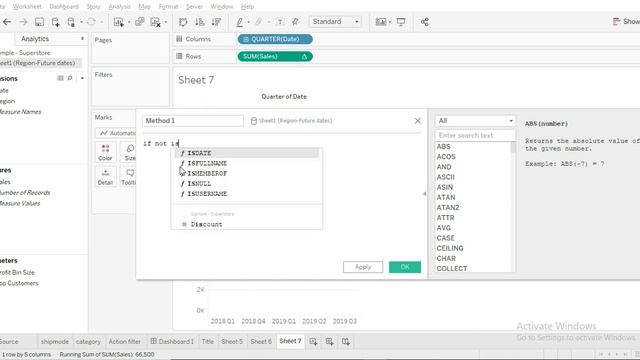640x360 pixels.
Task: Click the QUARTER(Date) pill in Columns
Action: point(275,39)
